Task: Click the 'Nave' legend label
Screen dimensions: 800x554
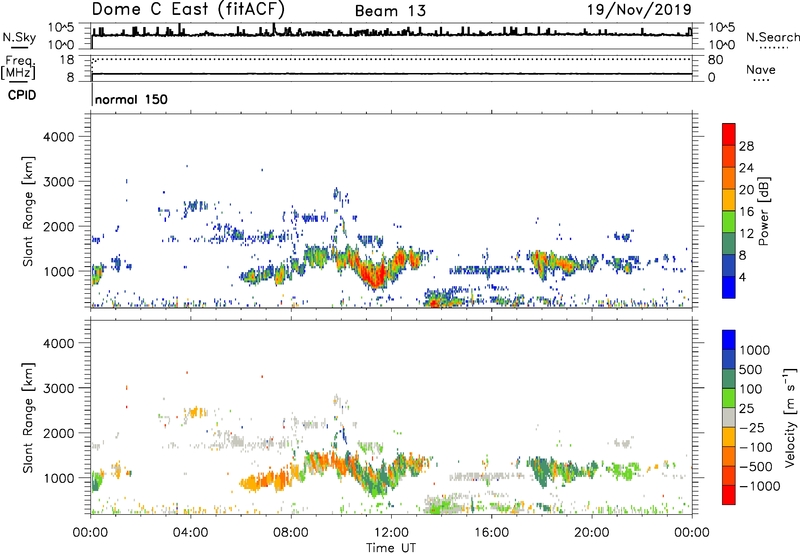Action: [761, 69]
